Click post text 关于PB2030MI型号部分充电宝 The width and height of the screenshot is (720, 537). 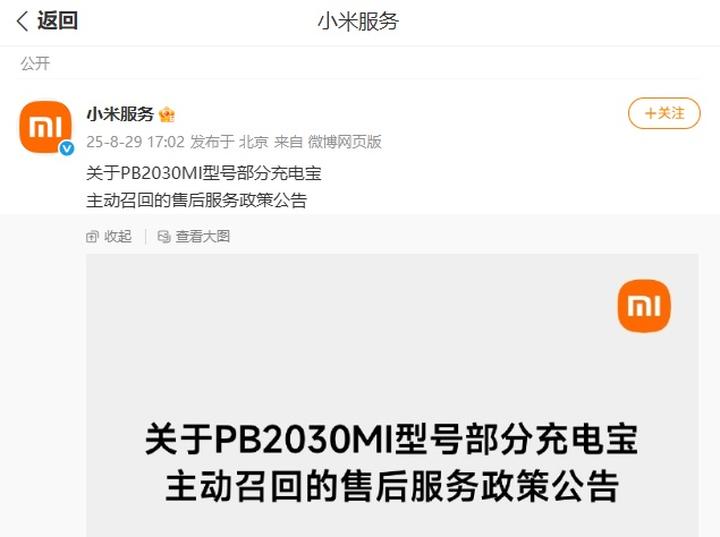pyautogui.click(x=204, y=173)
